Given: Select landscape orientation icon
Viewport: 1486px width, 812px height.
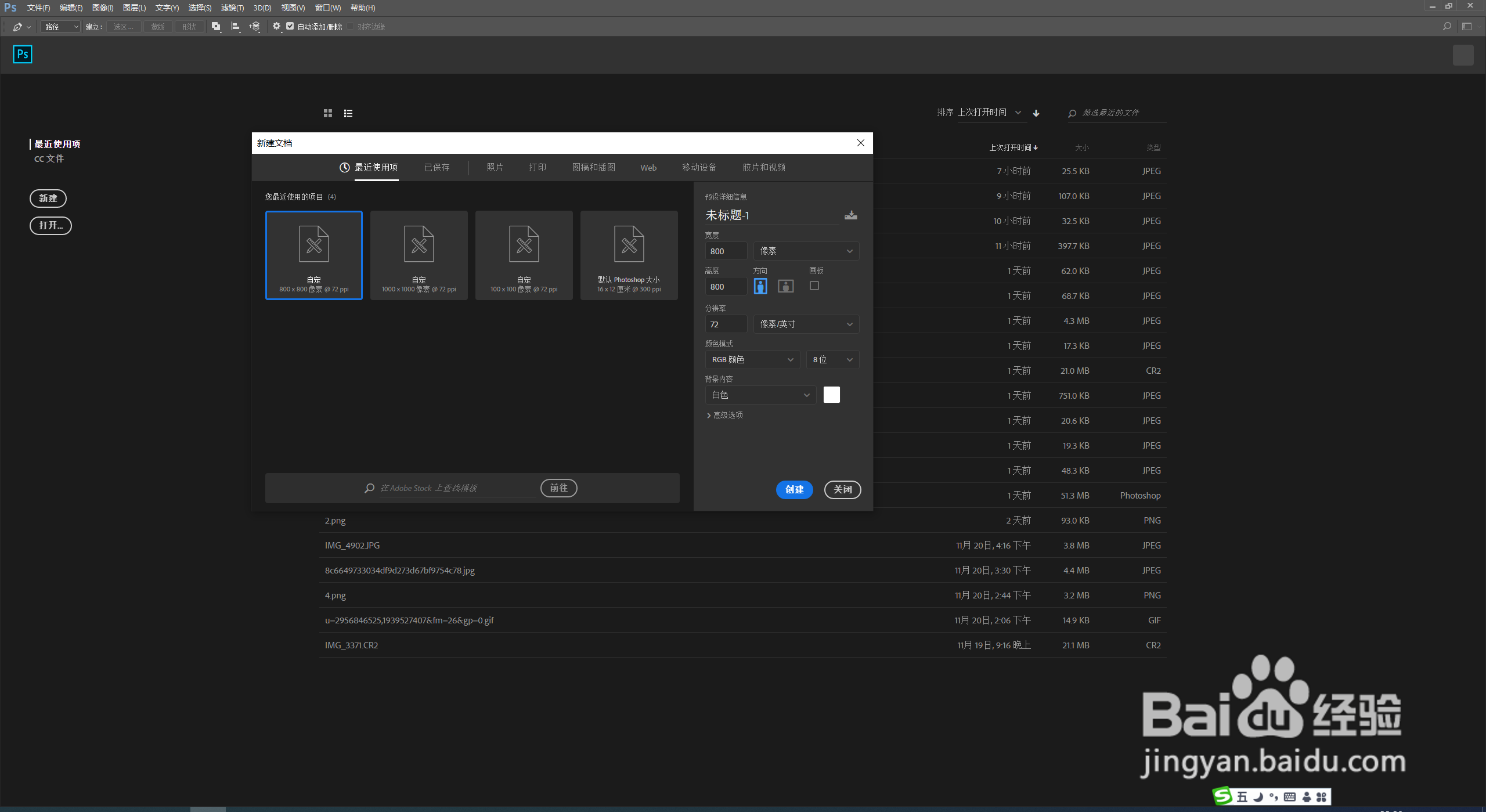Looking at the screenshot, I should click(x=785, y=286).
